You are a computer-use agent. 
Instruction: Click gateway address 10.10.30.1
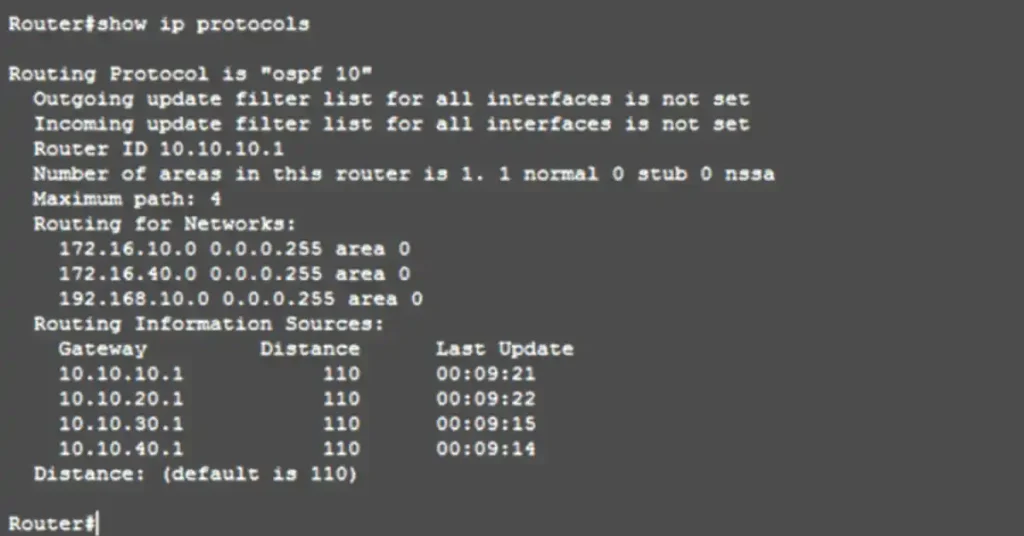click(121, 424)
